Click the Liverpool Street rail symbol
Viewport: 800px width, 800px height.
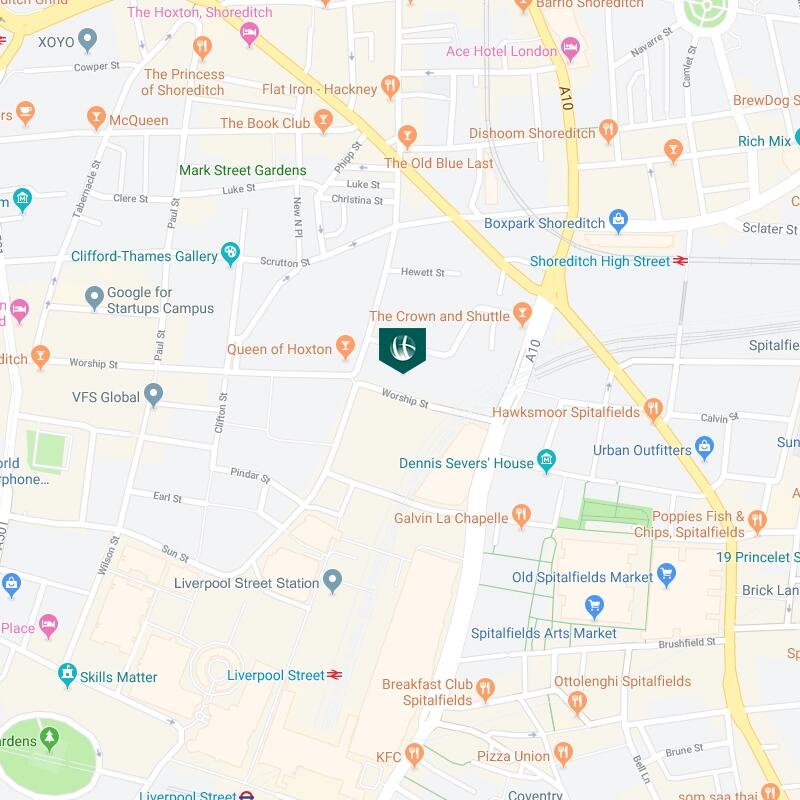(335, 675)
